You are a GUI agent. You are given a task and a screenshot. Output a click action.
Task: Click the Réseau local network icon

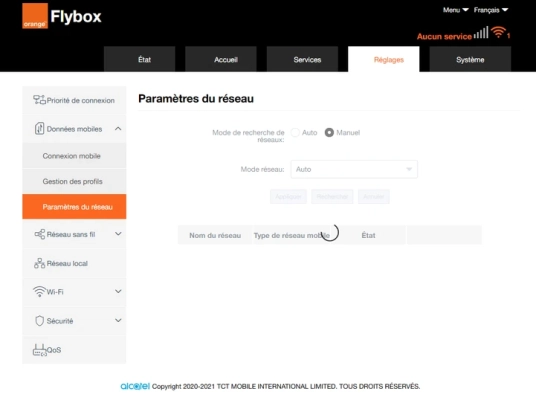tap(39, 263)
